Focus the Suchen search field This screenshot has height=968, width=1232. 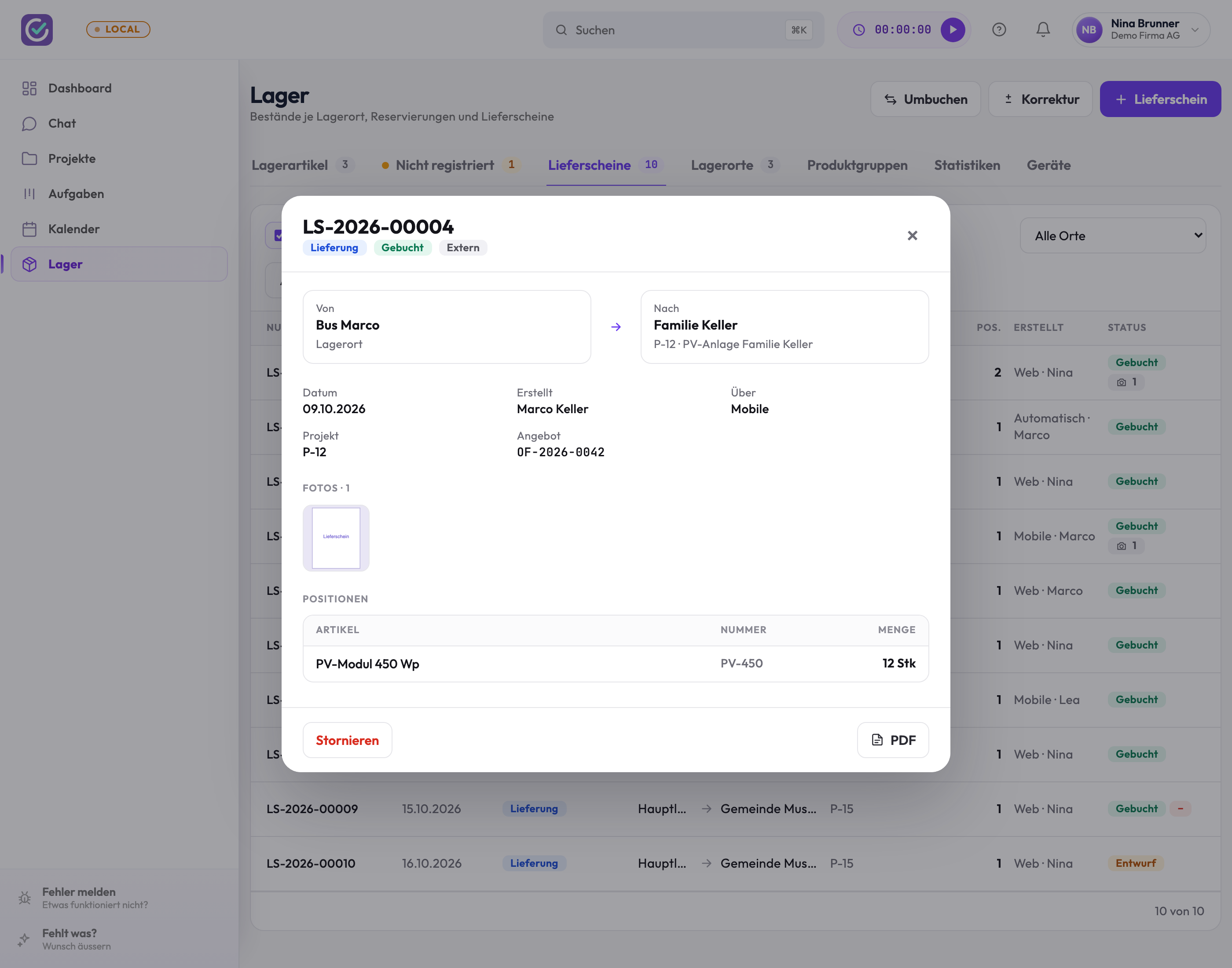click(683, 30)
